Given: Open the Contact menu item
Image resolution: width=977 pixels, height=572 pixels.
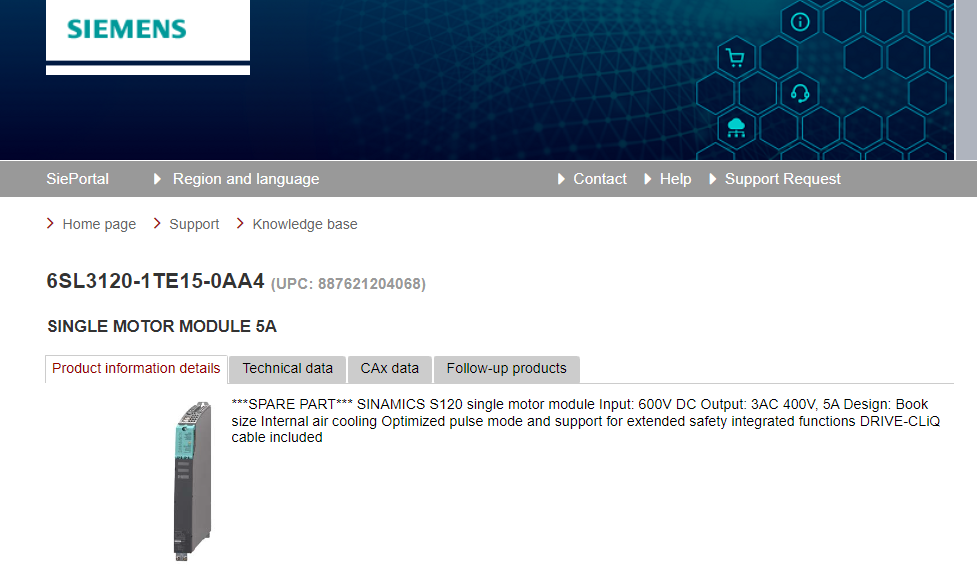Looking at the screenshot, I should tap(599, 179).
